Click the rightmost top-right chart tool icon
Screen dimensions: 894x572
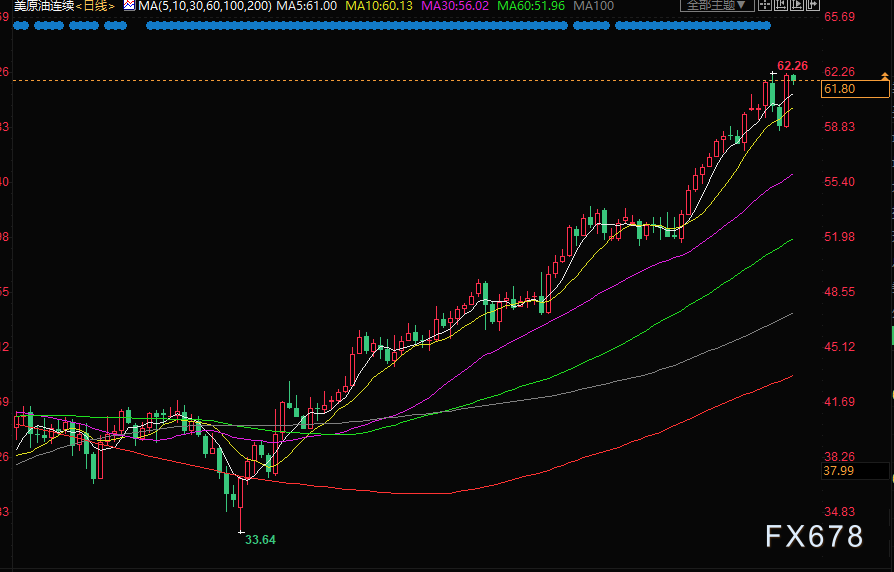point(811,6)
